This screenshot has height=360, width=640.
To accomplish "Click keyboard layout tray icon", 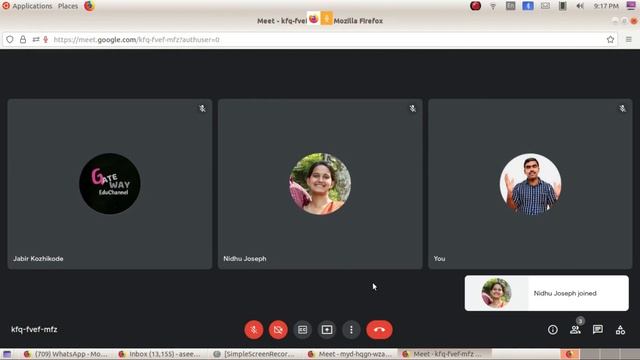I will [x=510, y=6].
